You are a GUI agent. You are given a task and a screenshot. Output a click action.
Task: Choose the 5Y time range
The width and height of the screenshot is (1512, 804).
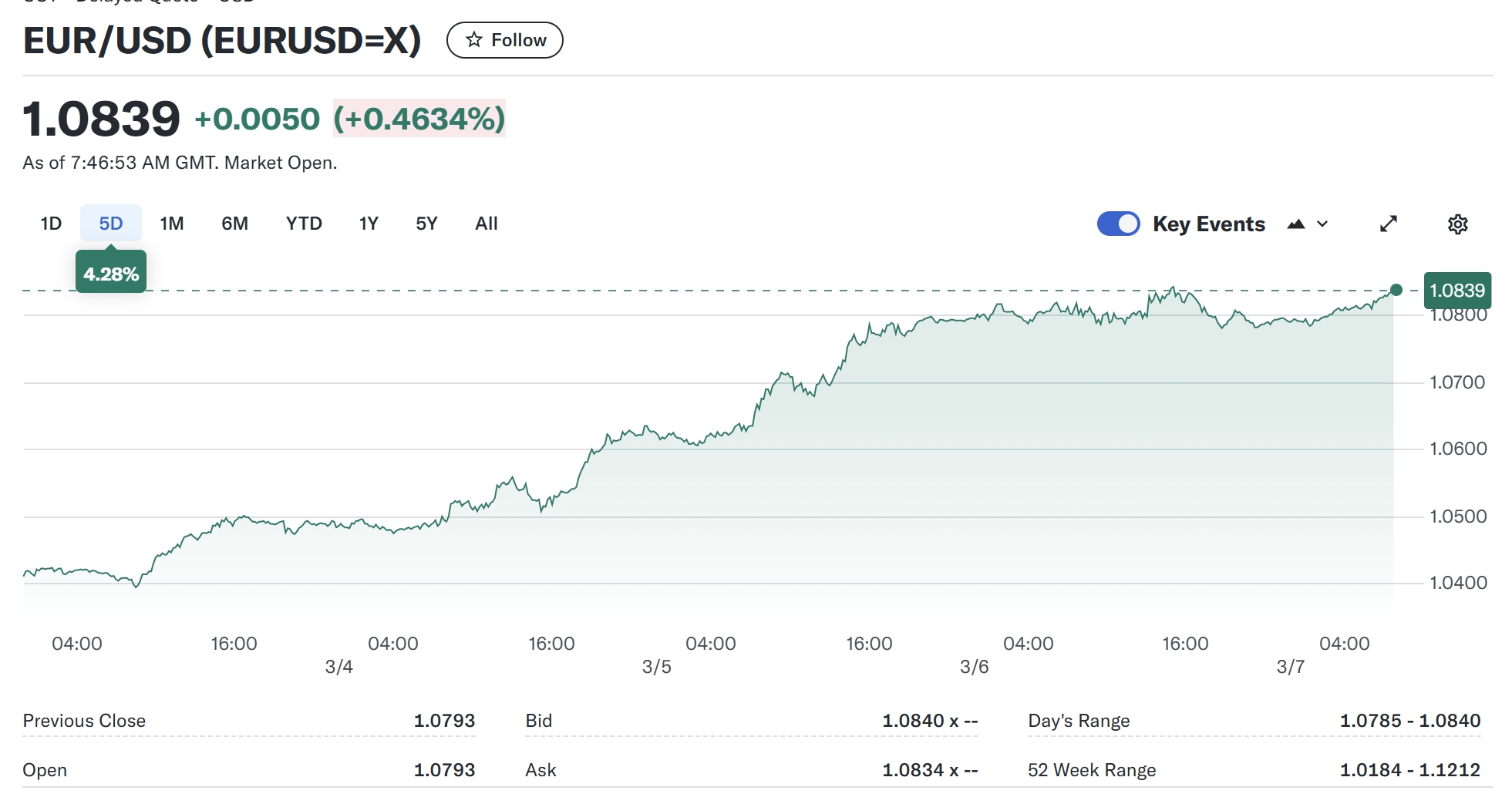[x=426, y=224]
